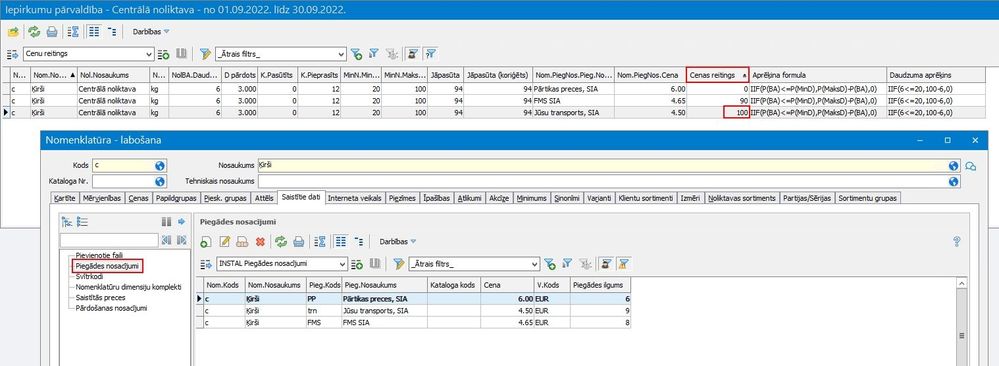Viewport: 999px width, 366px height.
Task: Sort by Cenas reitings column header
Action: click(717, 75)
